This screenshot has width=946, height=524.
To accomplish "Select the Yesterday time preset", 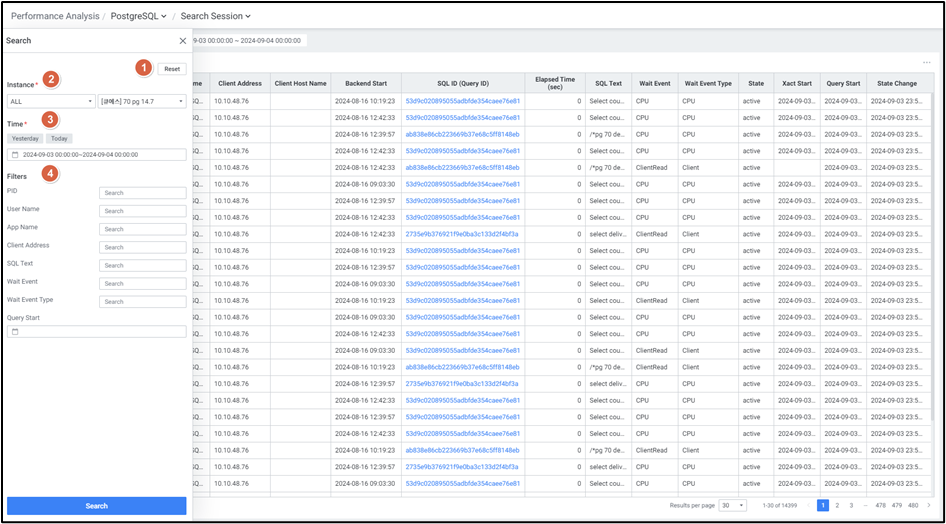I will point(25,138).
